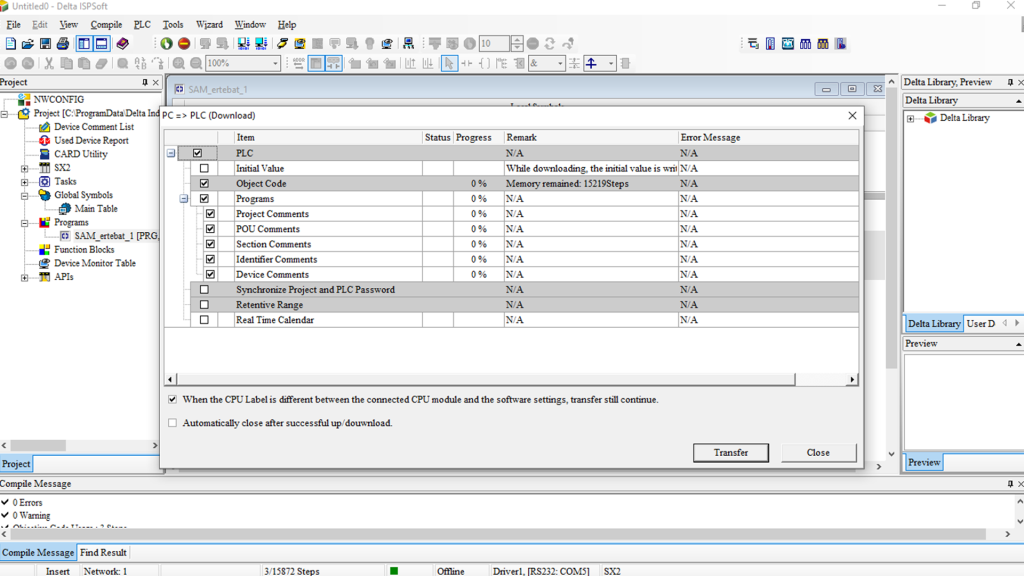Click the green Run PLC icon
Screen dimensions: 1024x576
167,44
